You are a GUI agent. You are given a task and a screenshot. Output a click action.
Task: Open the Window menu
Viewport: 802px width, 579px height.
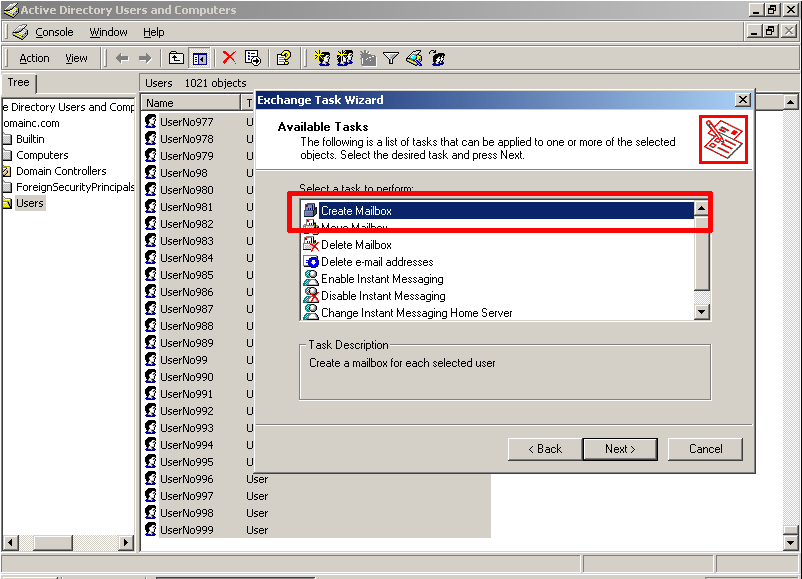[108, 32]
